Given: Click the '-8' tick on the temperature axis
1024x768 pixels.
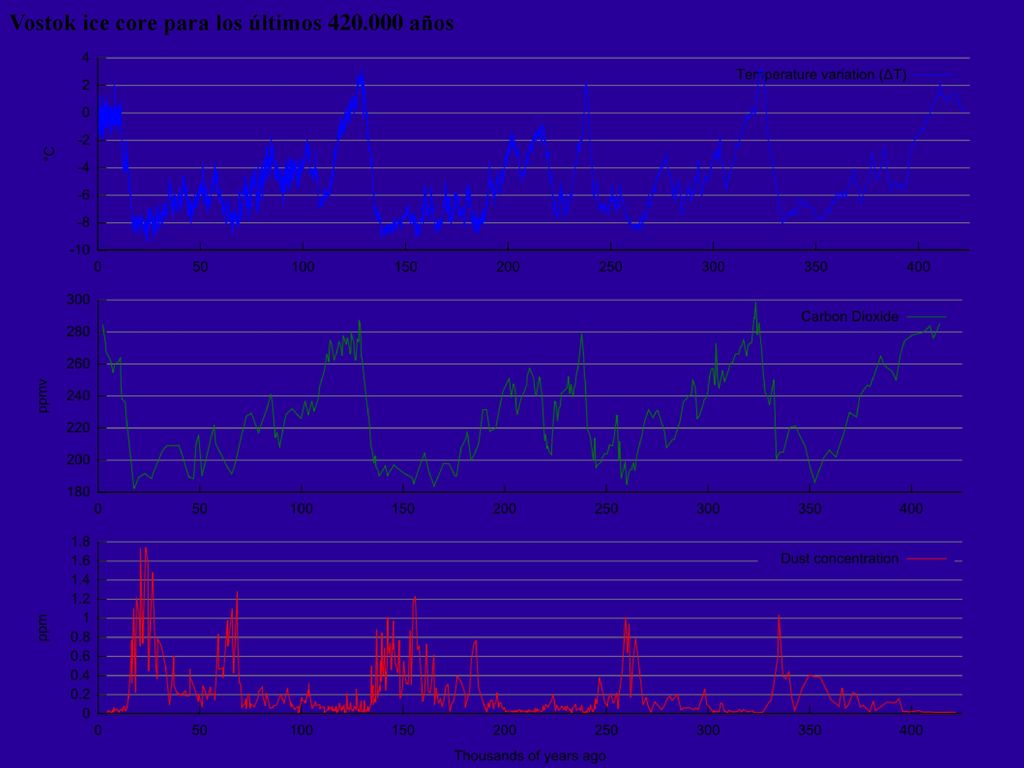Looking at the screenshot, I should point(82,222).
